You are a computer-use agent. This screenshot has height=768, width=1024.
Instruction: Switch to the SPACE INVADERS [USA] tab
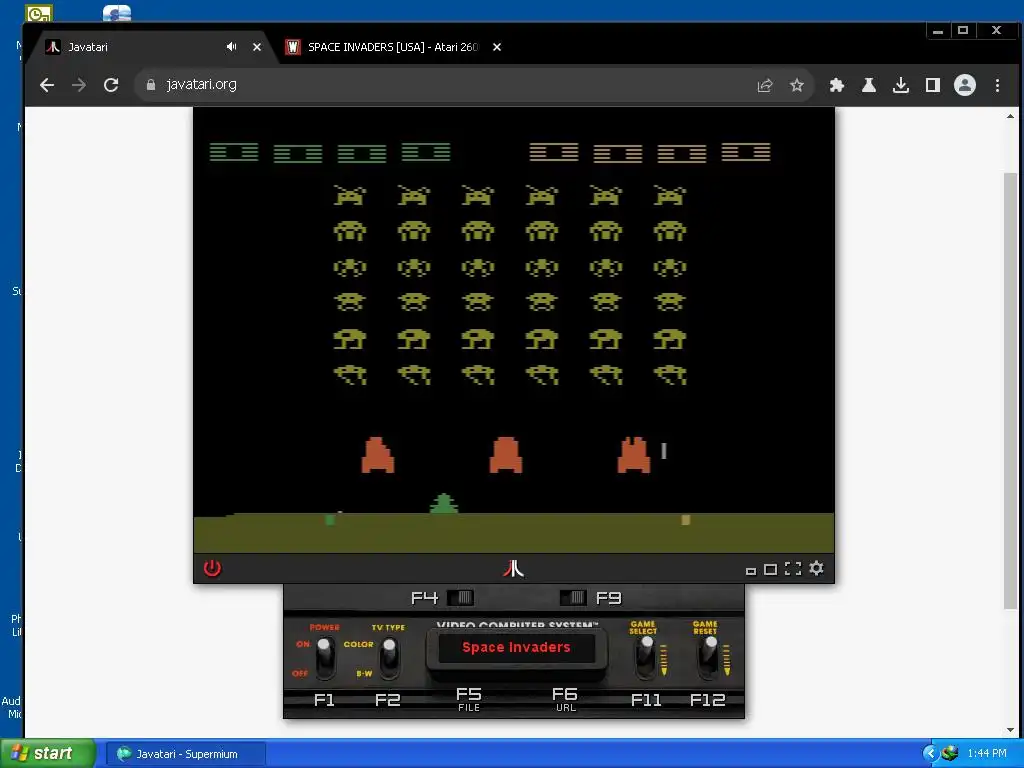(x=393, y=47)
